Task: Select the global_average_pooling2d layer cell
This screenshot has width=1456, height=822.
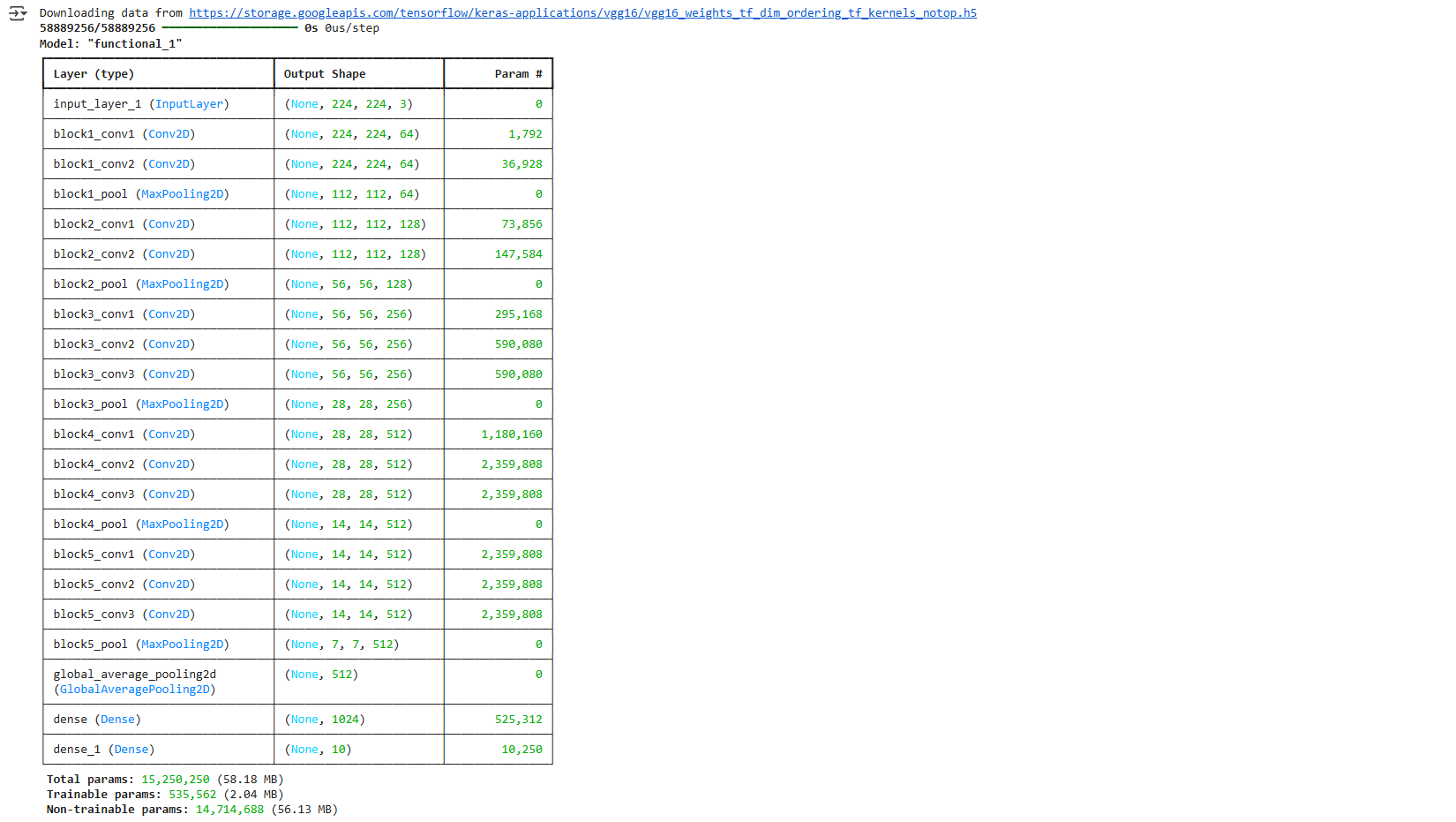Action: click(x=134, y=682)
